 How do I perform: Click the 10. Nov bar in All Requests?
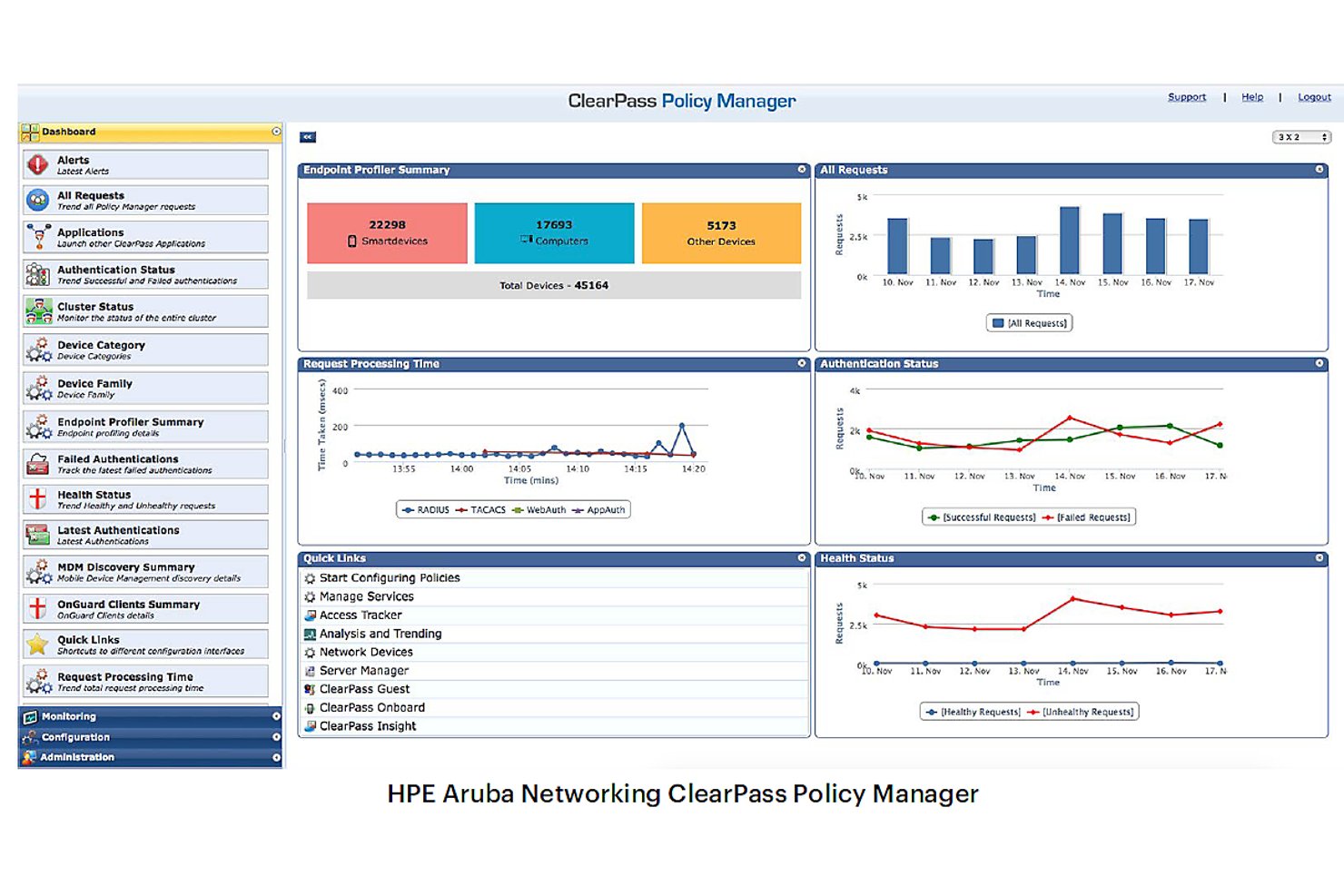click(897, 246)
